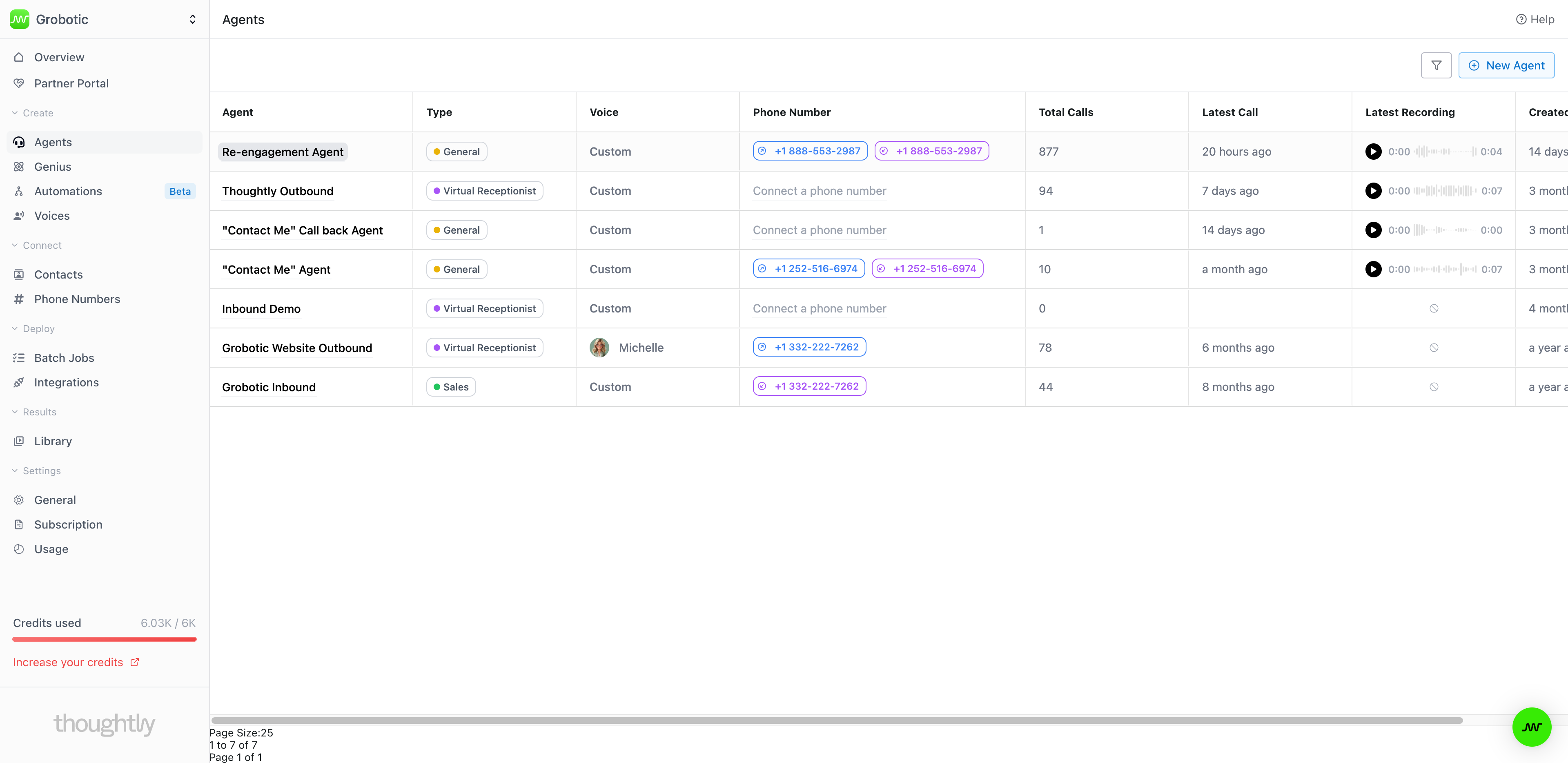Screen dimensions: 1568x763
Task: Collapse the Deploy section
Action: point(33,329)
